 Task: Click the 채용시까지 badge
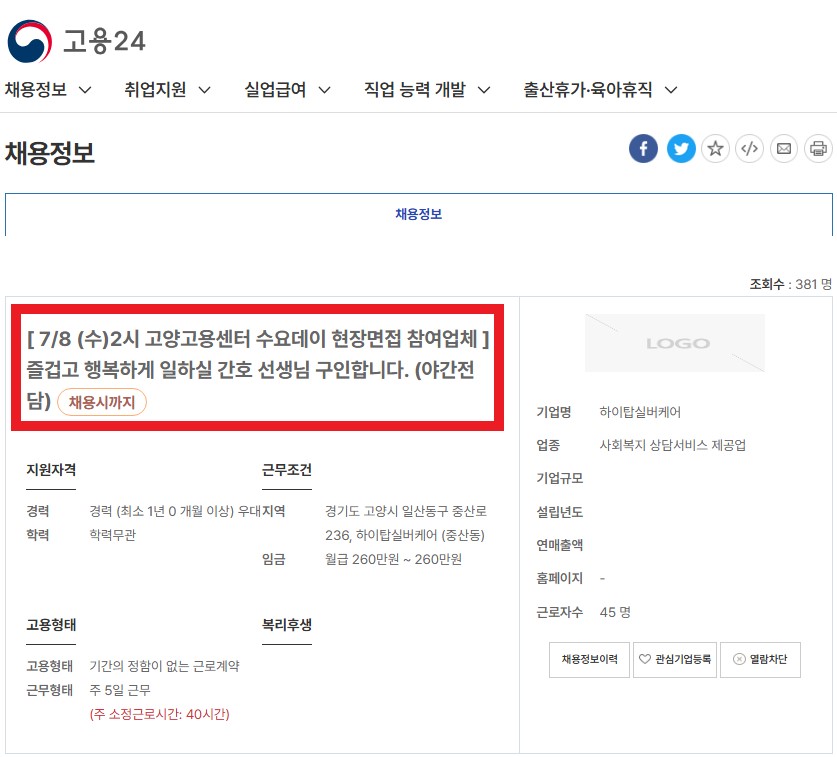click(x=101, y=402)
